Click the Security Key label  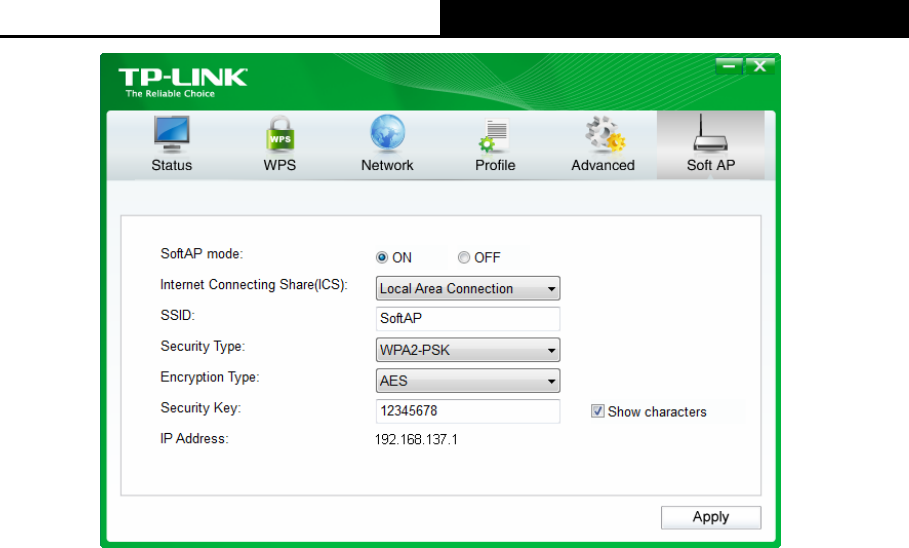(201, 408)
